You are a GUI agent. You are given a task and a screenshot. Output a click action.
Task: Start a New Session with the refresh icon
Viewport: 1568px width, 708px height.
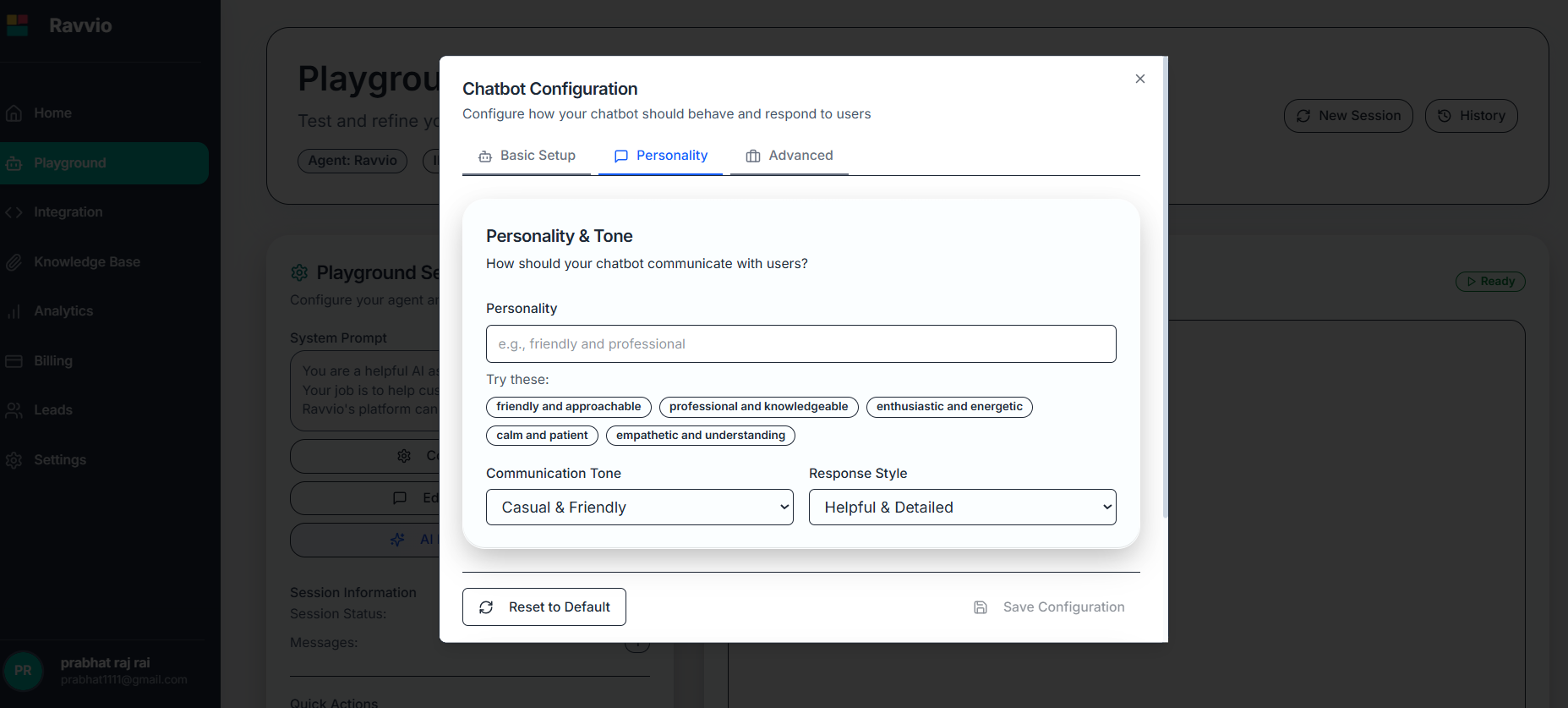[x=1303, y=116]
